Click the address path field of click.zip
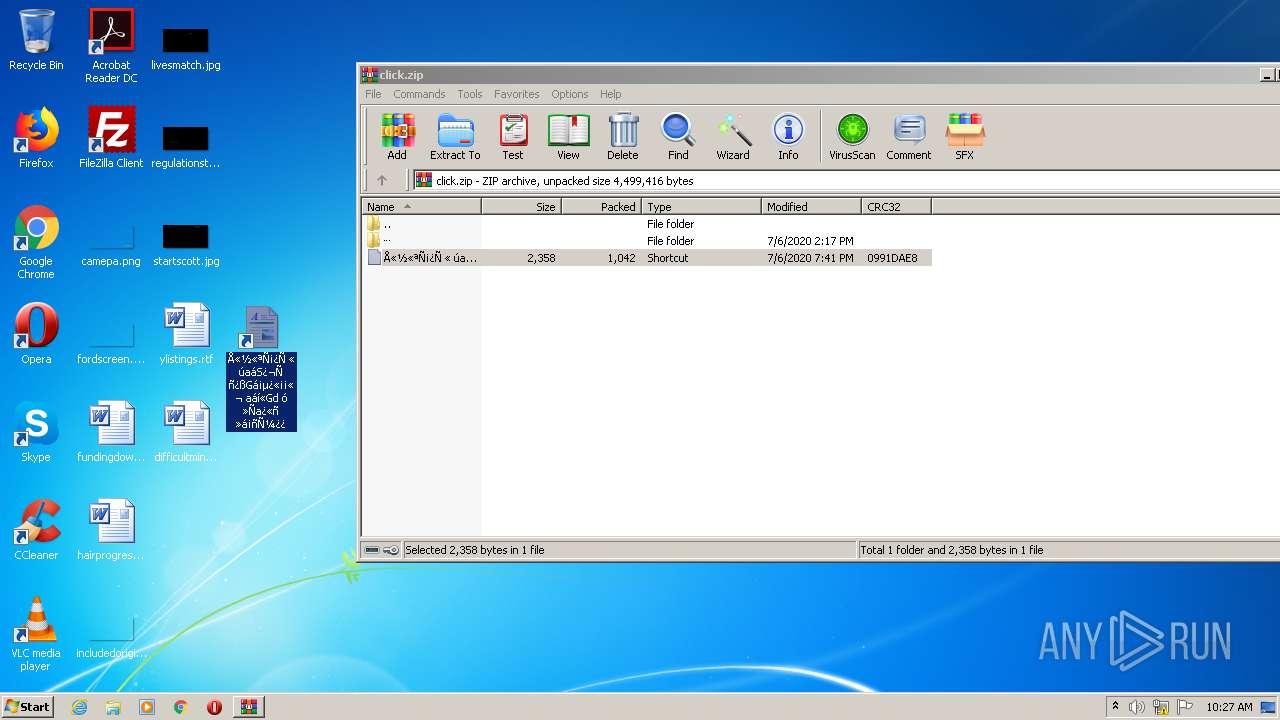This screenshot has width=1280, height=720. [847, 181]
